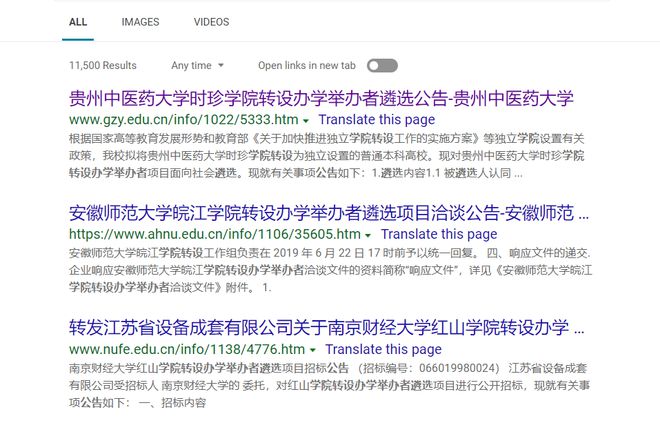Translate the nufe.edu.cn result page
The width and height of the screenshot is (660, 423).
(x=383, y=350)
